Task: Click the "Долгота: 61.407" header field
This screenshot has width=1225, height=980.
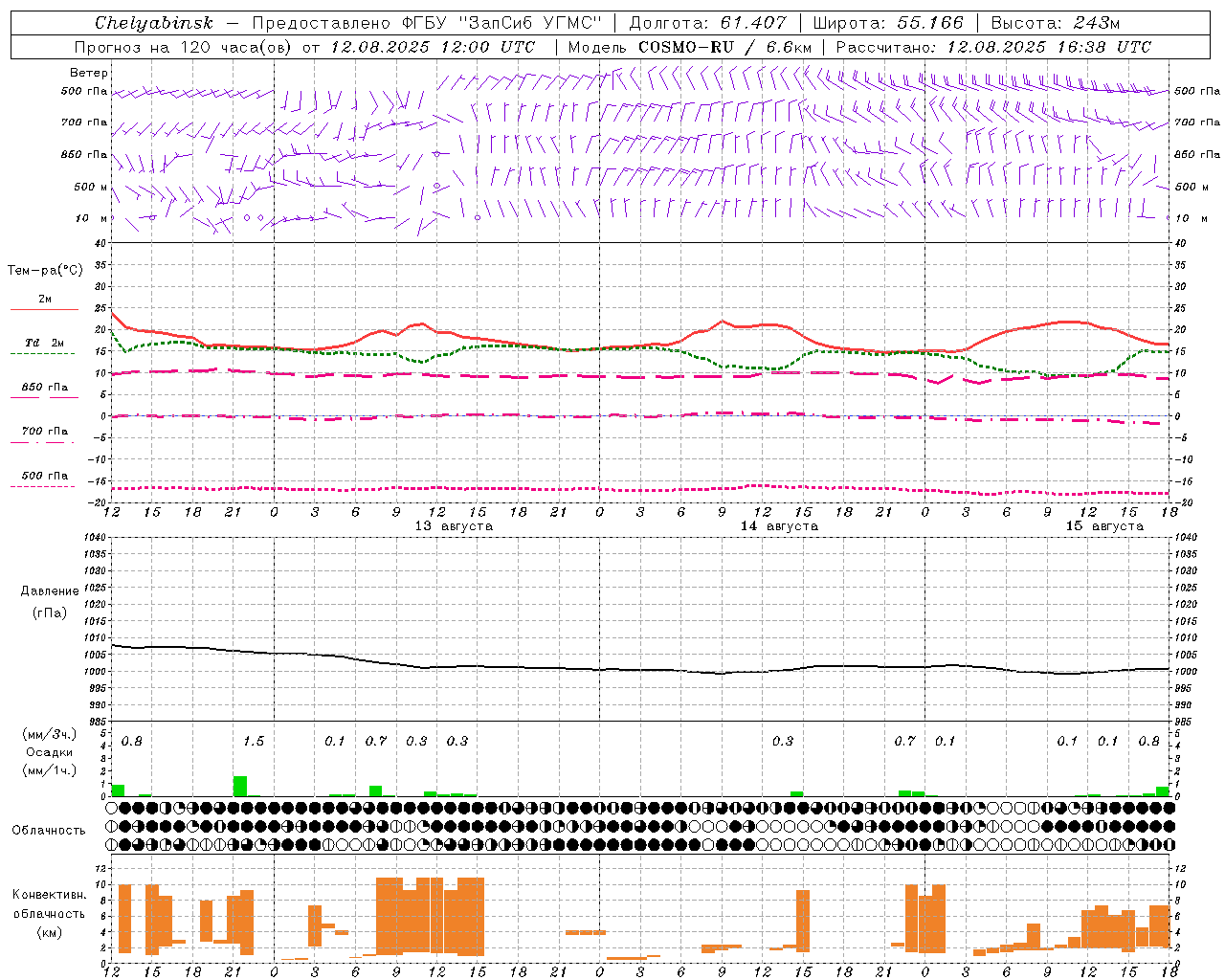Action: tap(707, 23)
